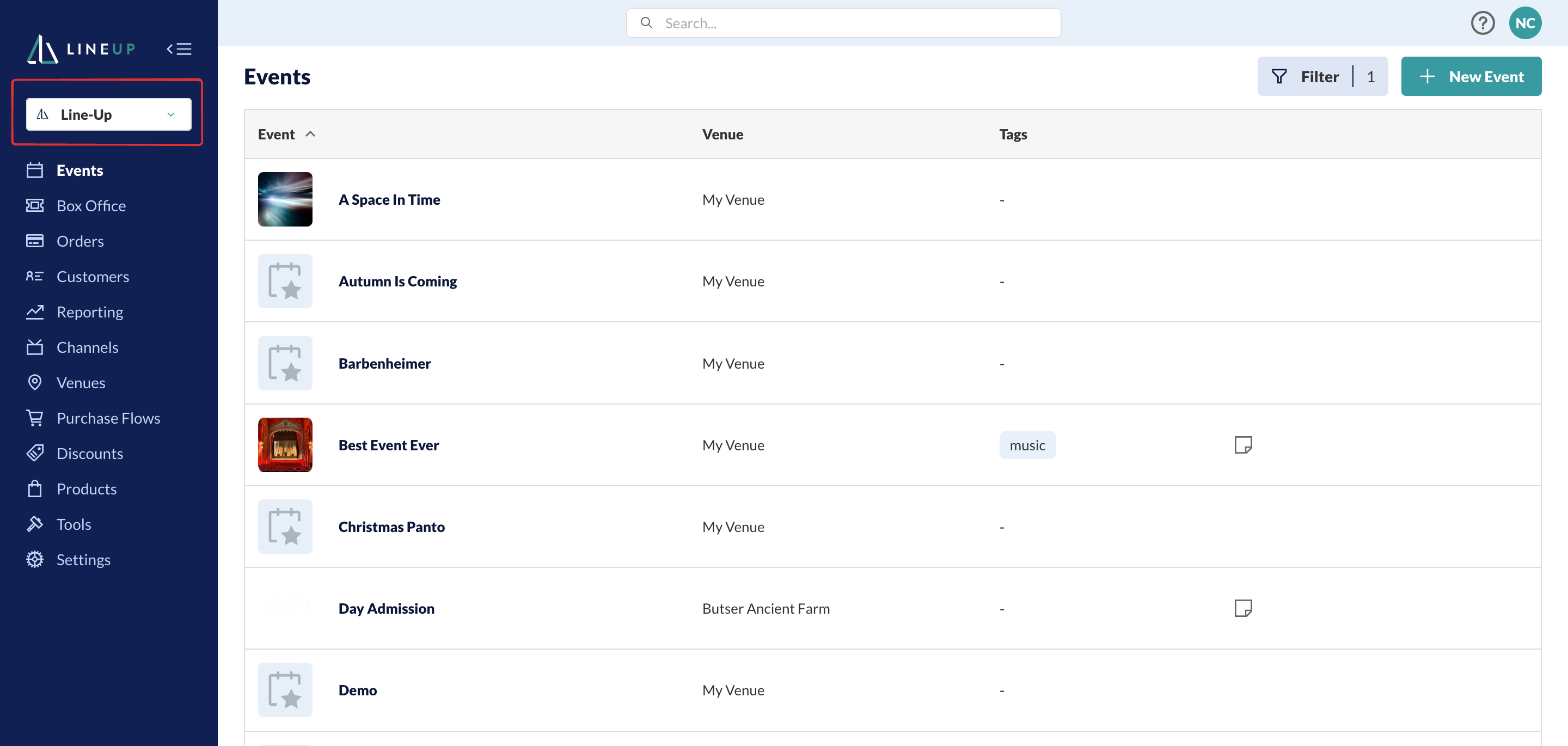Click the Settings gear icon
1568x746 pixels.
(x=35, y=559)
